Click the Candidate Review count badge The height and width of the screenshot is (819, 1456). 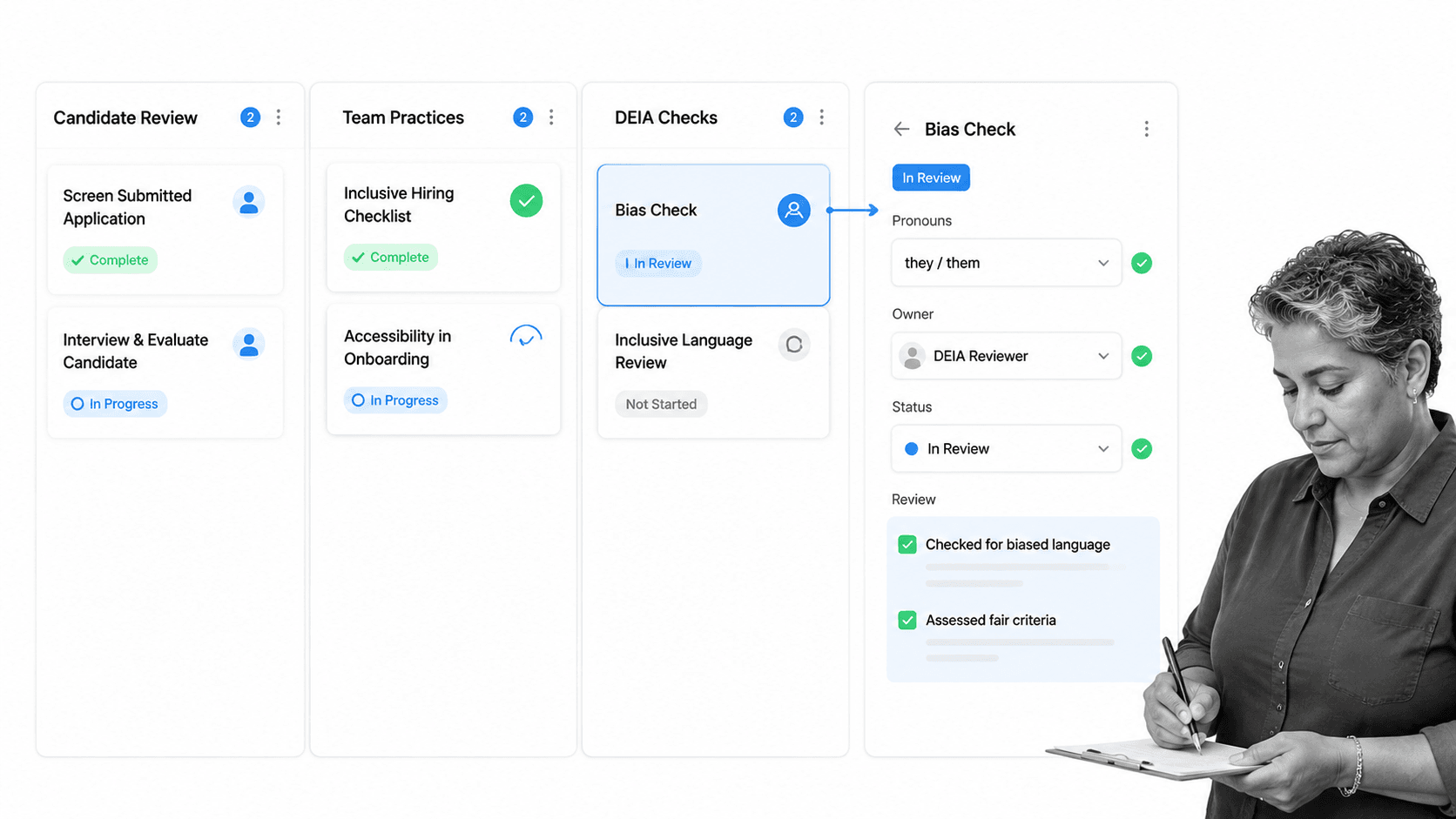[250, 117]
